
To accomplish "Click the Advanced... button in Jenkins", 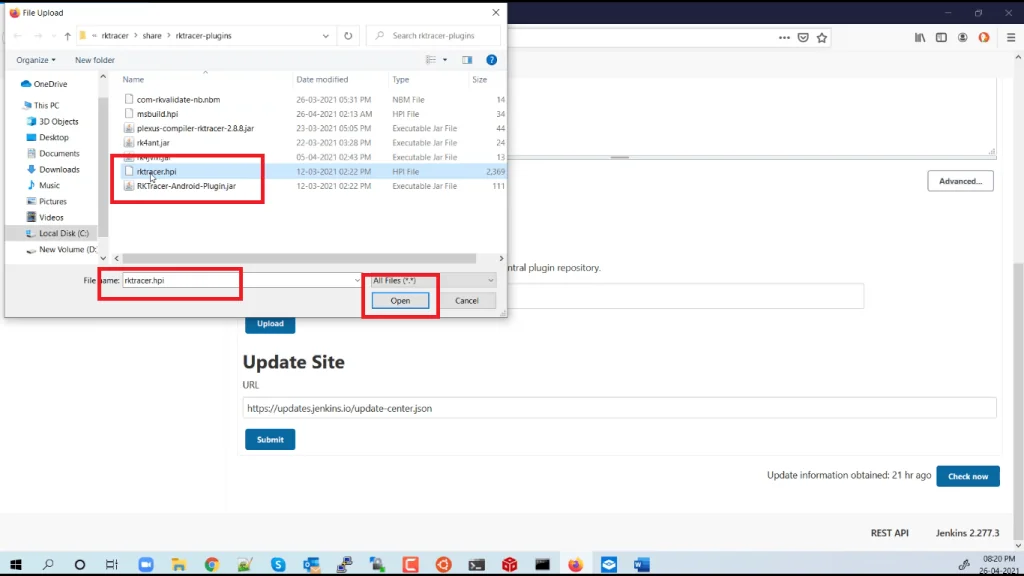I will 961,182.
